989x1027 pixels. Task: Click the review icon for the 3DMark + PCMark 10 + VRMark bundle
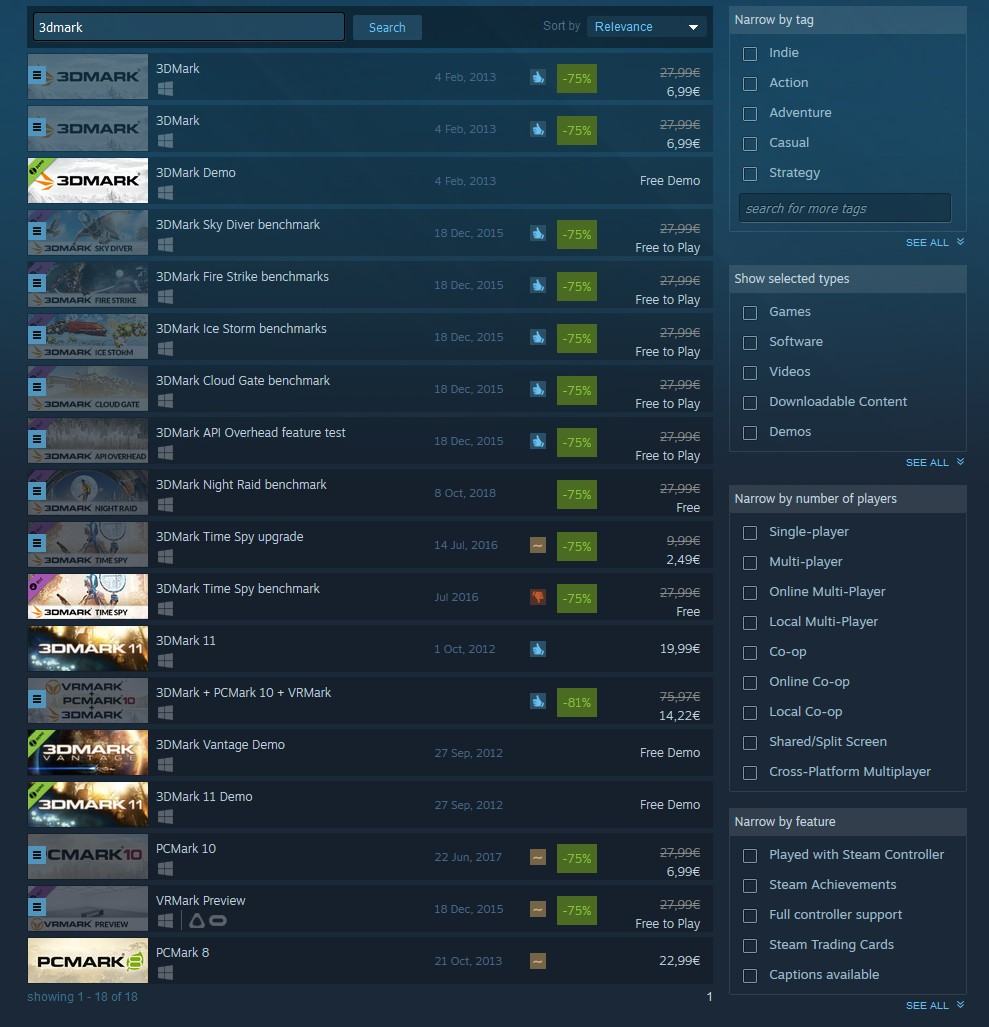coord(538,701)
